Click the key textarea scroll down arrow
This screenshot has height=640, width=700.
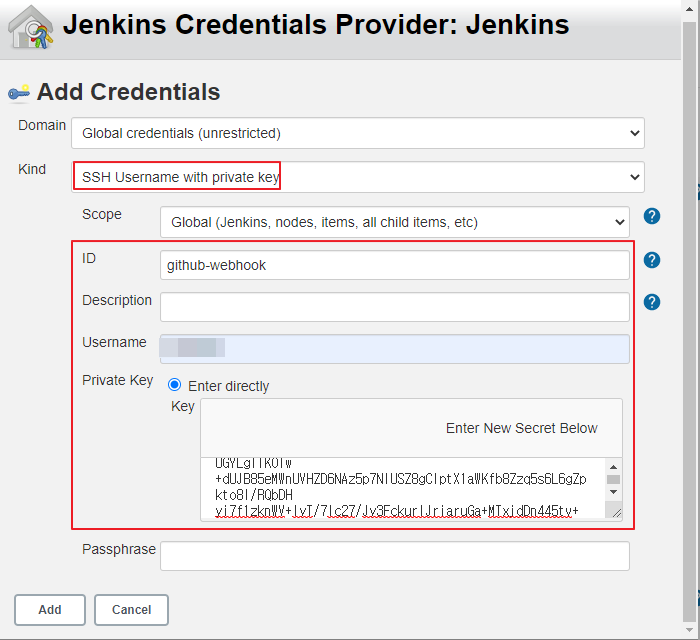(613, 492)
